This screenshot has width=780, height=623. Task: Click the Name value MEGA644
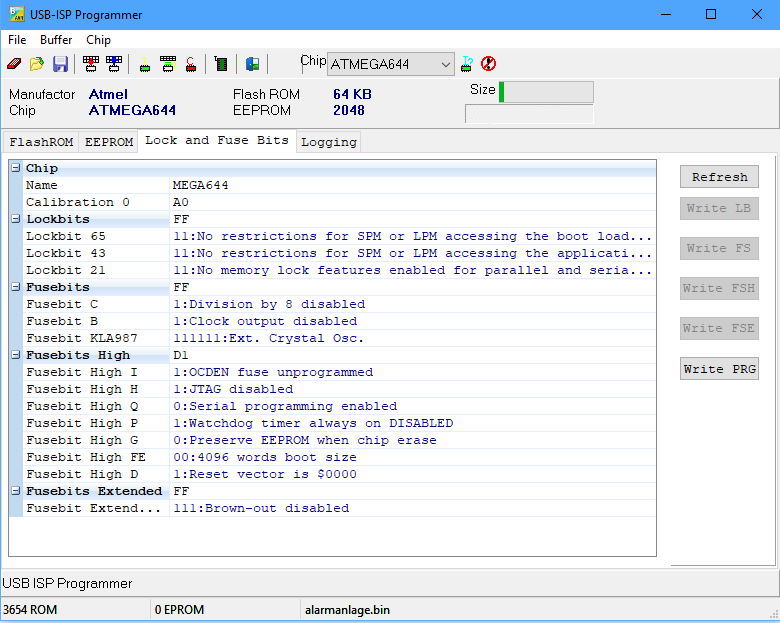coord(200,185)
